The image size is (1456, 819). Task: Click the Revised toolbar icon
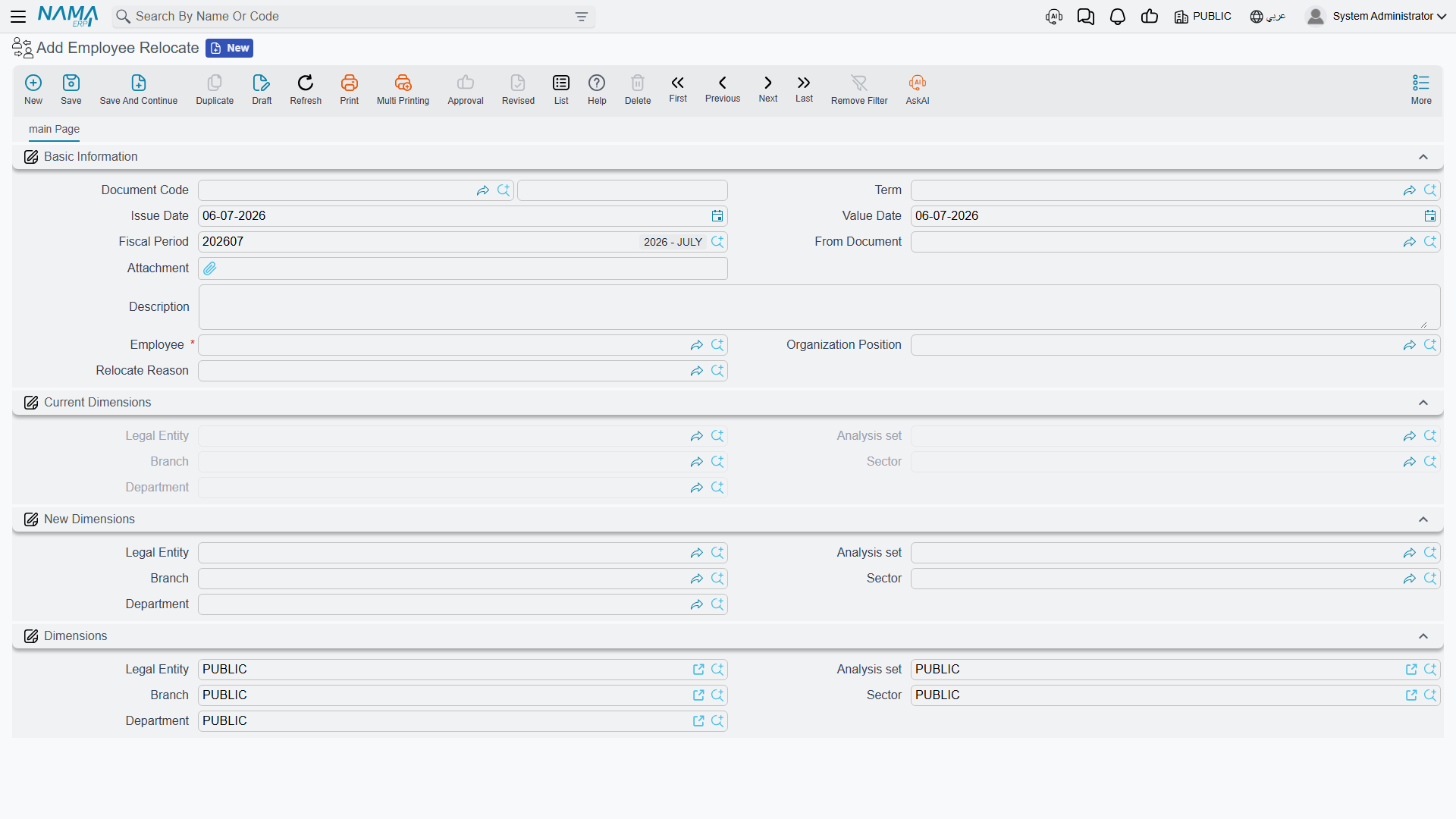518,89
